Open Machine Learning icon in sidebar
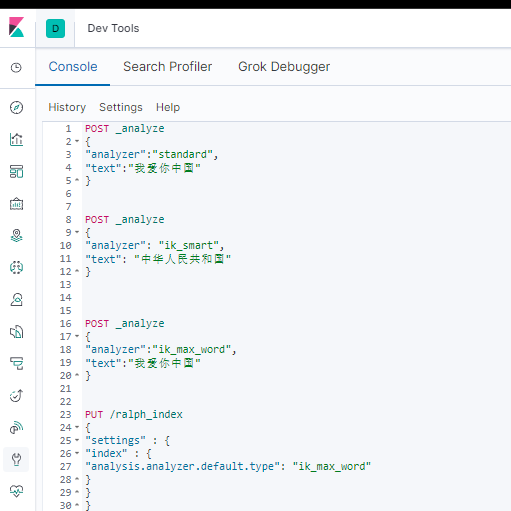Viewport: 511px width, 511px height. click(16, 267)
